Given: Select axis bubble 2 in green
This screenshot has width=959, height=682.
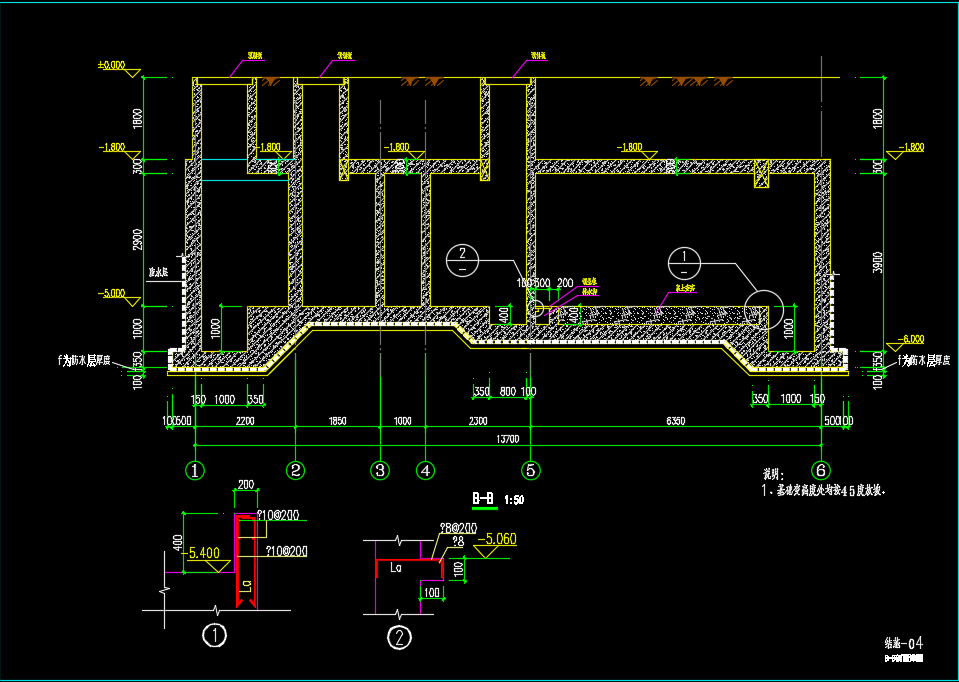Looking at the screenshot, I should [296, 470].
